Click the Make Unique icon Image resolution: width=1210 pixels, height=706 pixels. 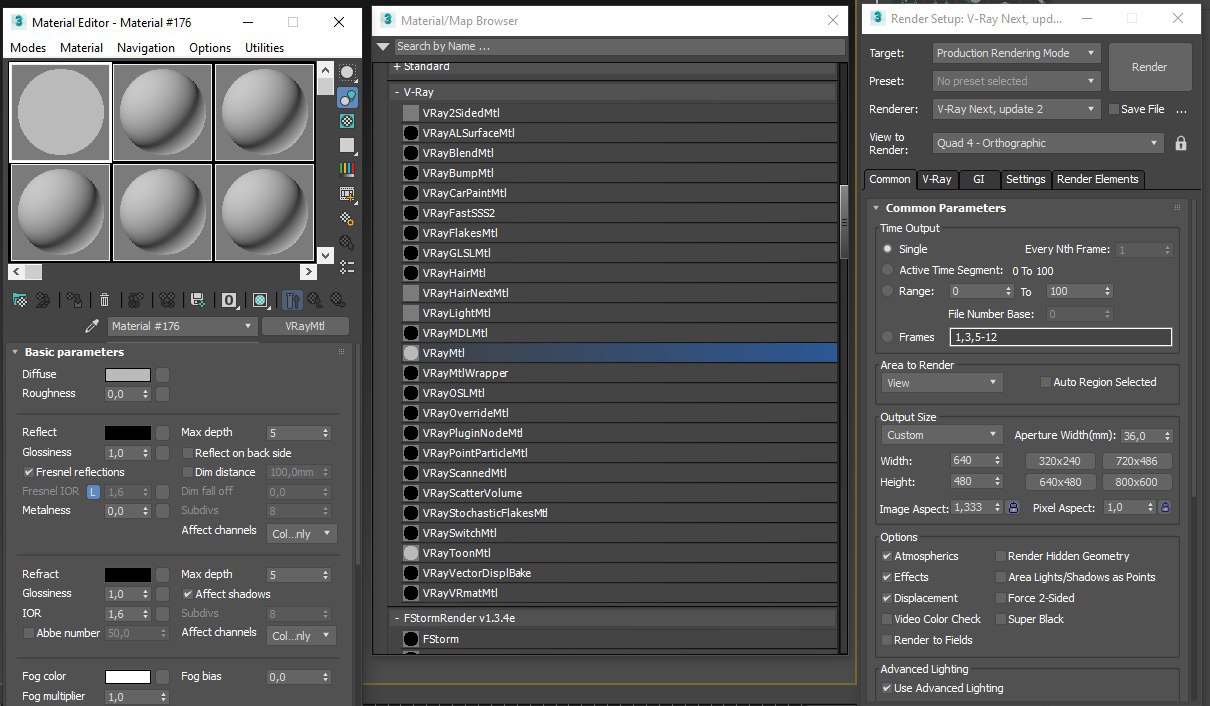(166, 299)
